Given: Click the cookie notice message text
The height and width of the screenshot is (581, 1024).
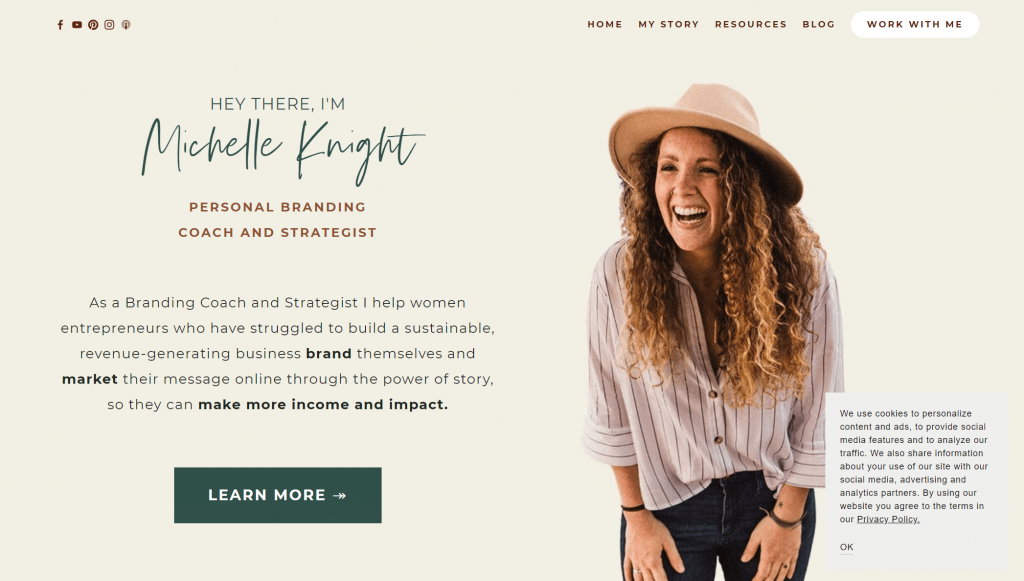Looking at the screenshot, I should point(914,466).
